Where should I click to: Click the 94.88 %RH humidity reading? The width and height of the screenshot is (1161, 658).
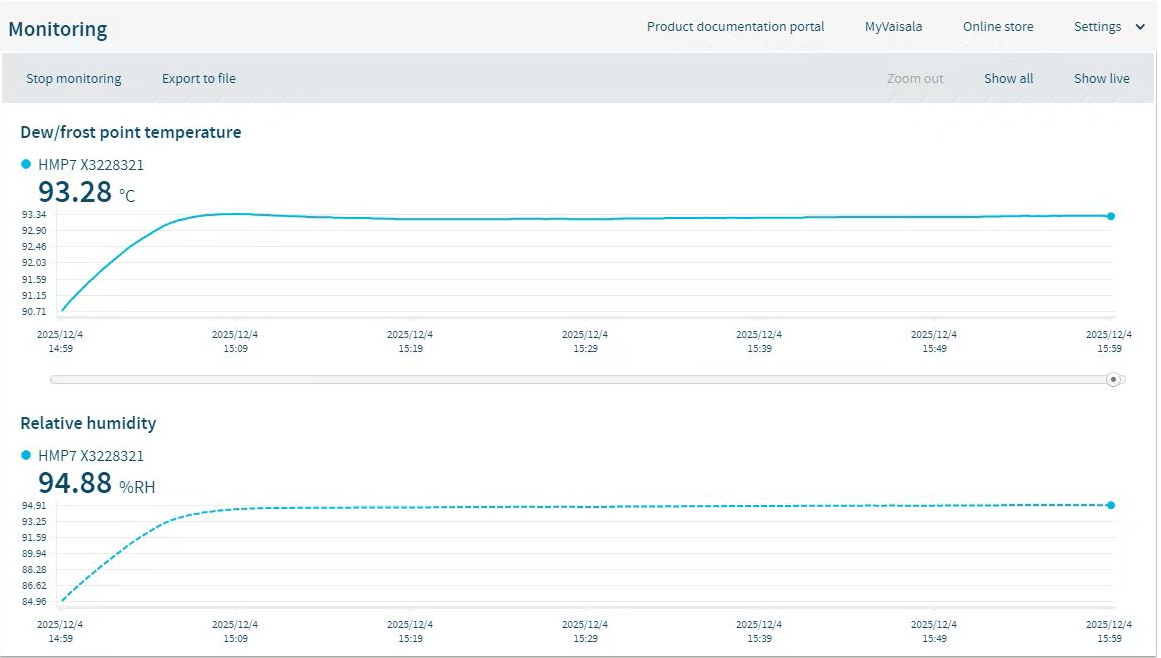[75, 483]
